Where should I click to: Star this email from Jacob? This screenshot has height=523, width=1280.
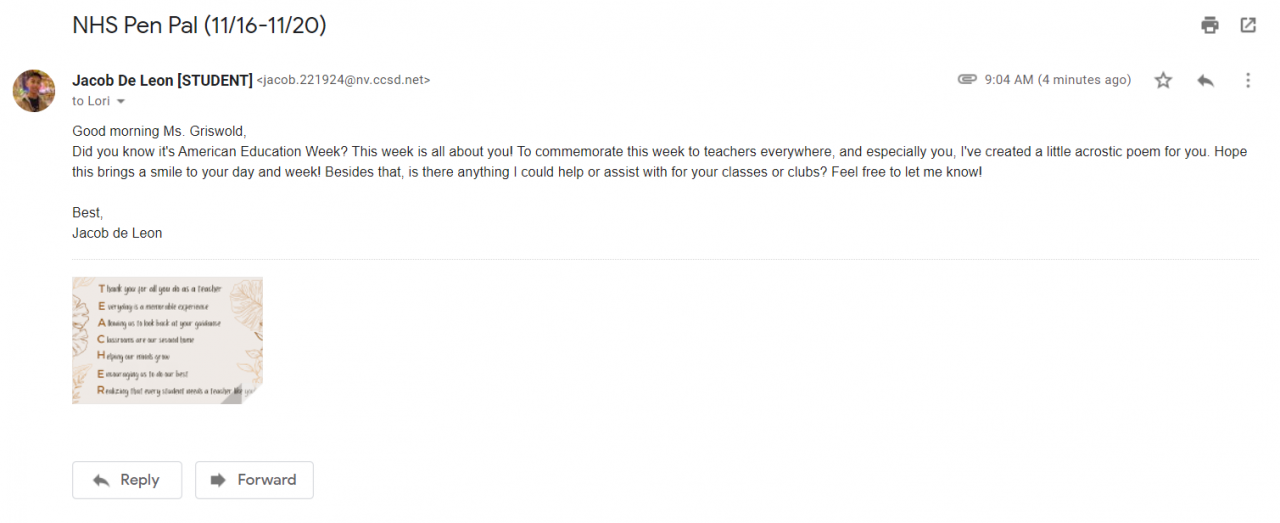(1163, 80)
